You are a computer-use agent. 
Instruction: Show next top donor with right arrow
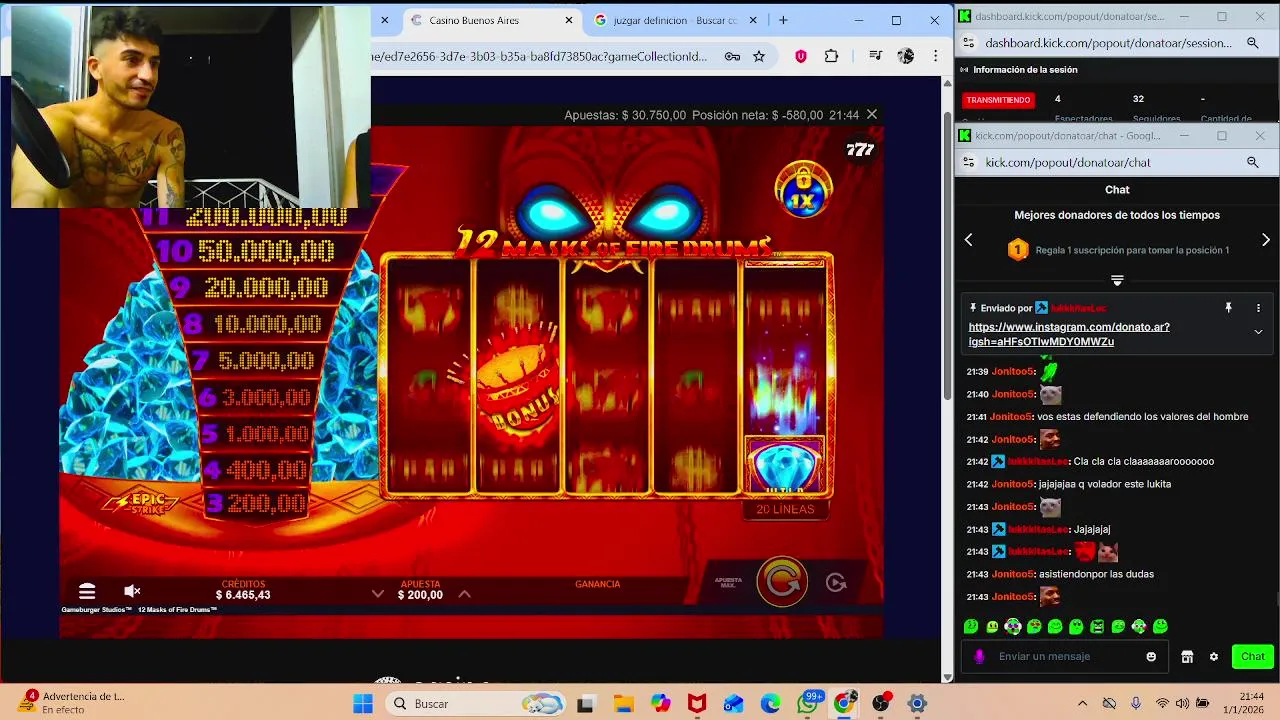(x=1265, y=240)
